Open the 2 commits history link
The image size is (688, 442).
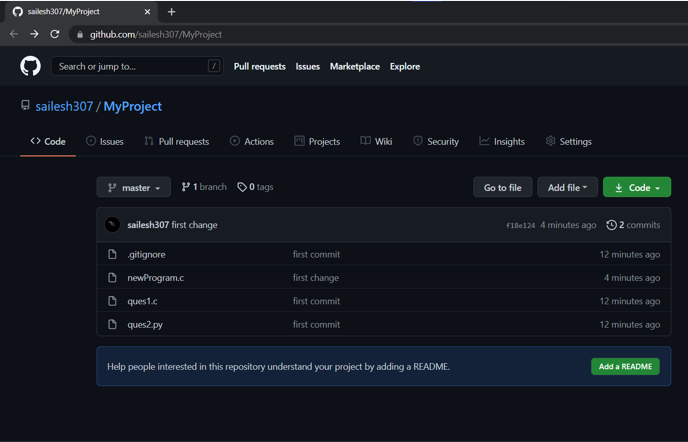[x=633, y=225]
